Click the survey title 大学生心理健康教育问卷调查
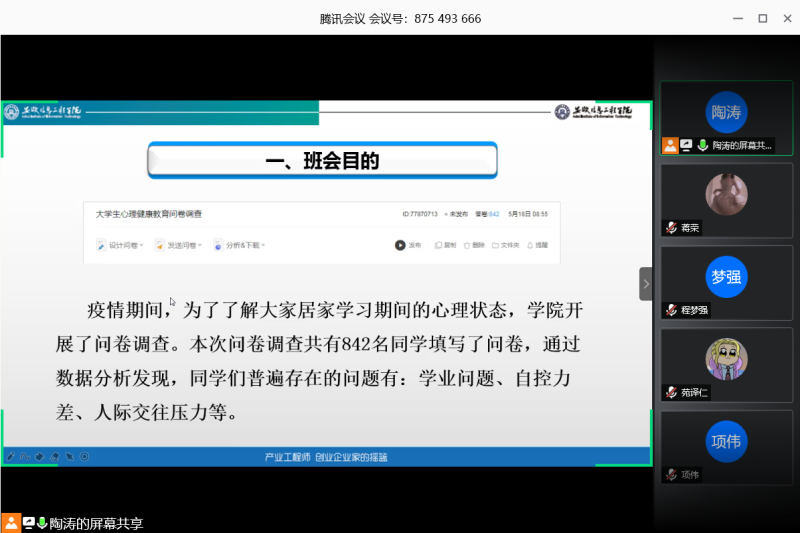Screen dimensions: 800x533 (x=149, y=214)
